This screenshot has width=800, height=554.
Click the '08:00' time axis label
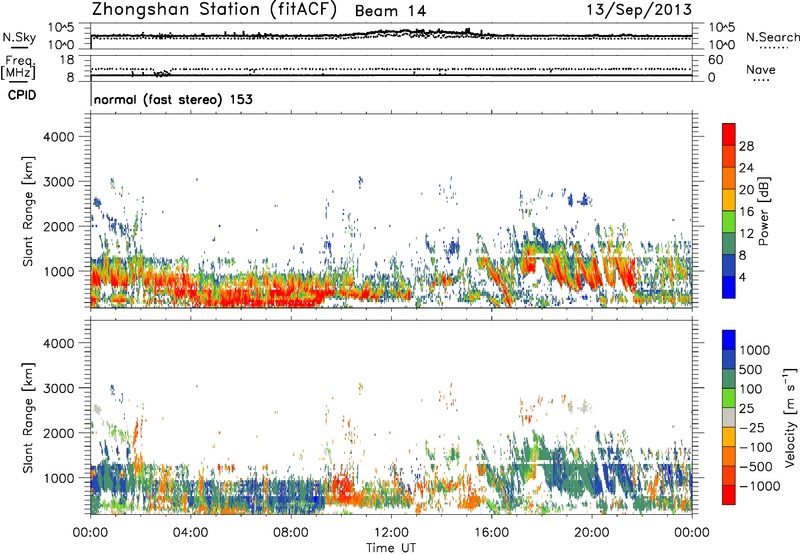291,533
